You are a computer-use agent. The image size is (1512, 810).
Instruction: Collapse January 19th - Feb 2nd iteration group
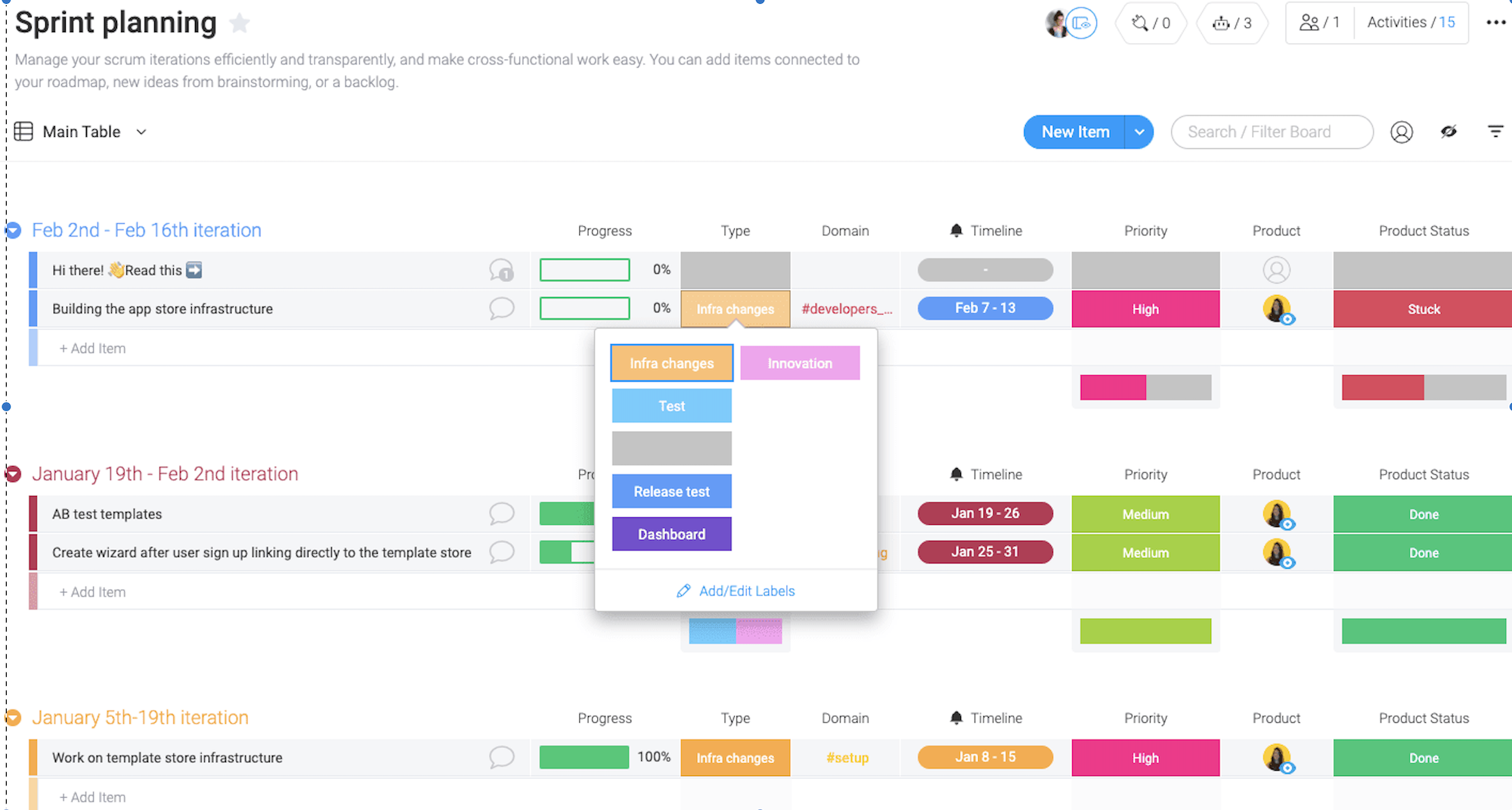tap(13, 474)
